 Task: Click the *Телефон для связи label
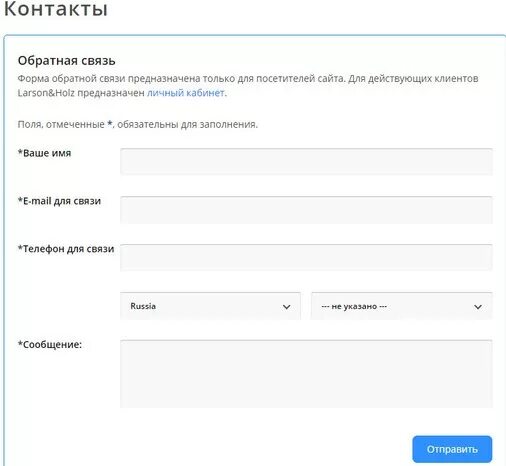click(x=66, y=249)
